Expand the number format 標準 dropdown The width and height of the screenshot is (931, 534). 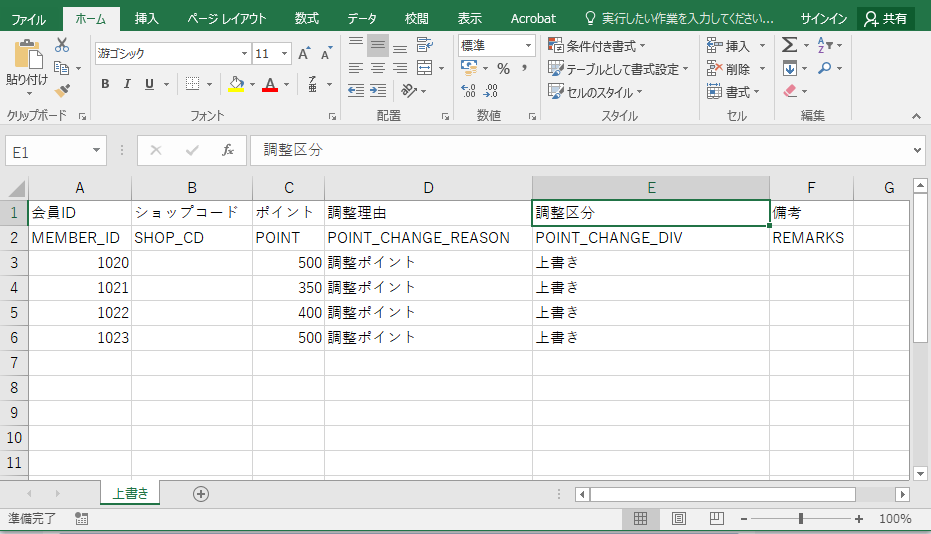[x=528, y=45]
